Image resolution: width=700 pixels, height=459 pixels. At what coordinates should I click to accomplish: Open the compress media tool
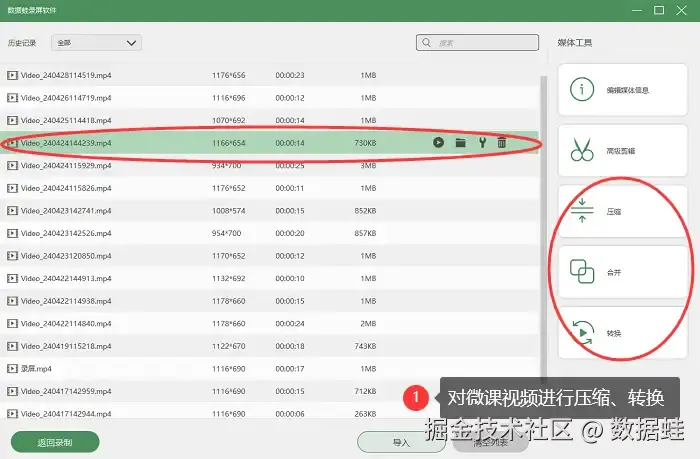click(x=622, y=211)
